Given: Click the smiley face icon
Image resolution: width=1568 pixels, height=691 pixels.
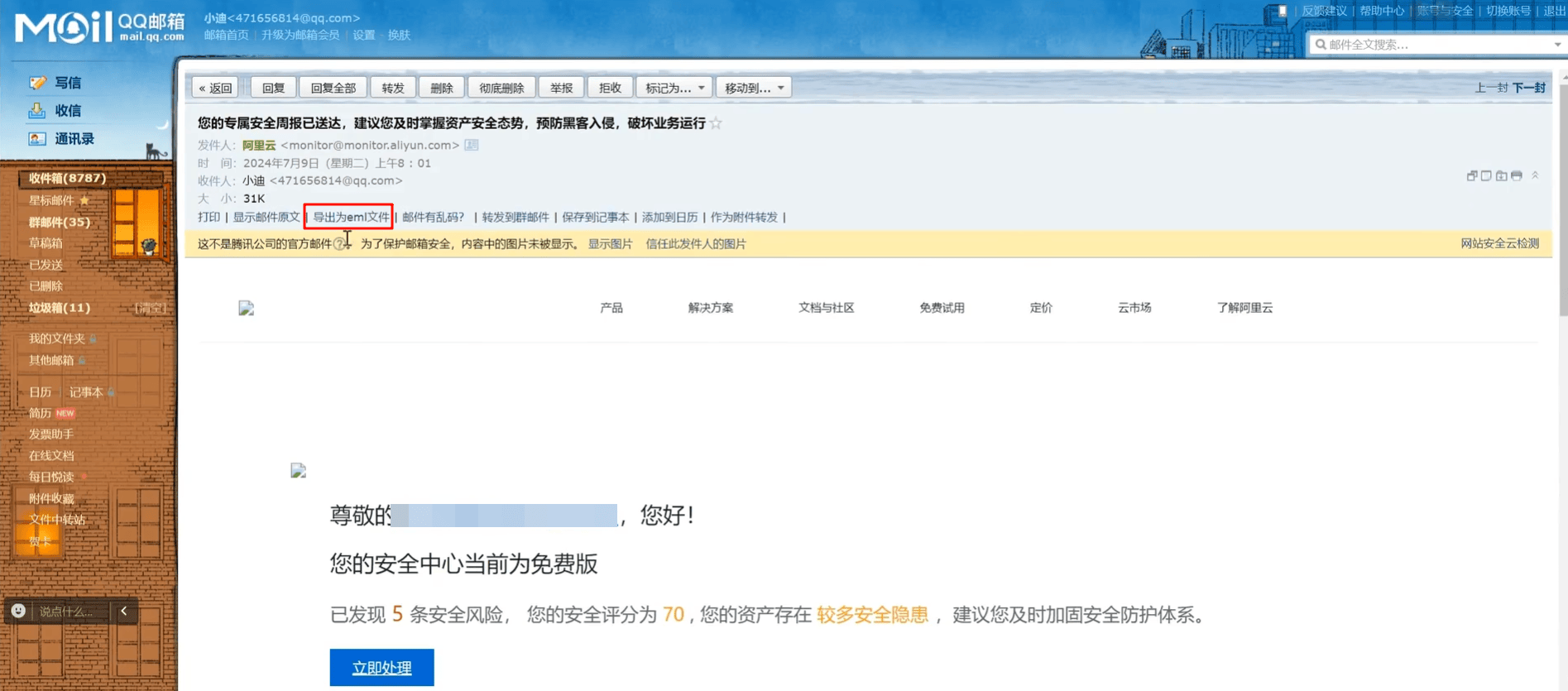Looking at the screenshot, I should [x=18, y=611].
